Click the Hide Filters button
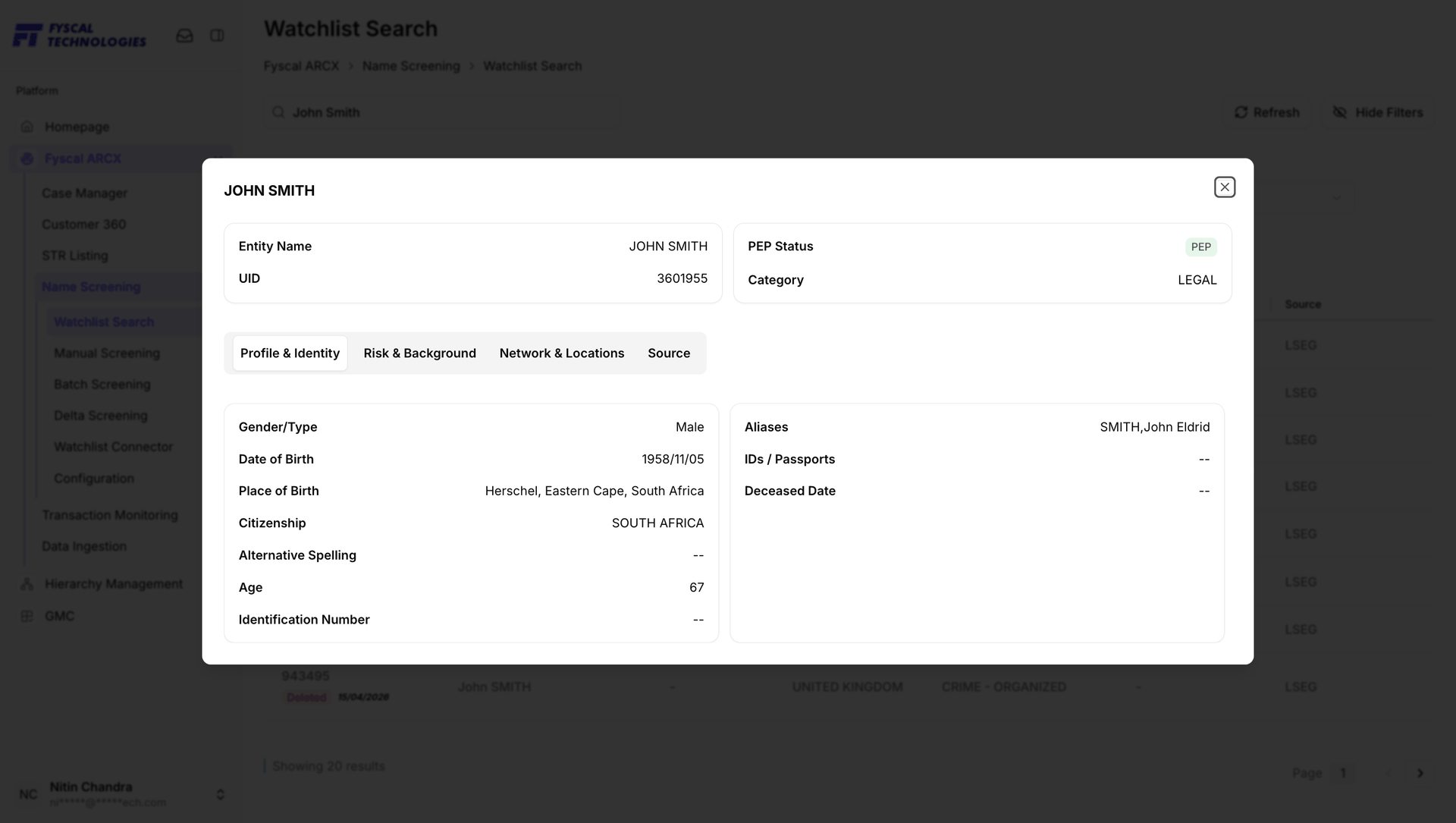1456x823 pixels. point(1378,112)
